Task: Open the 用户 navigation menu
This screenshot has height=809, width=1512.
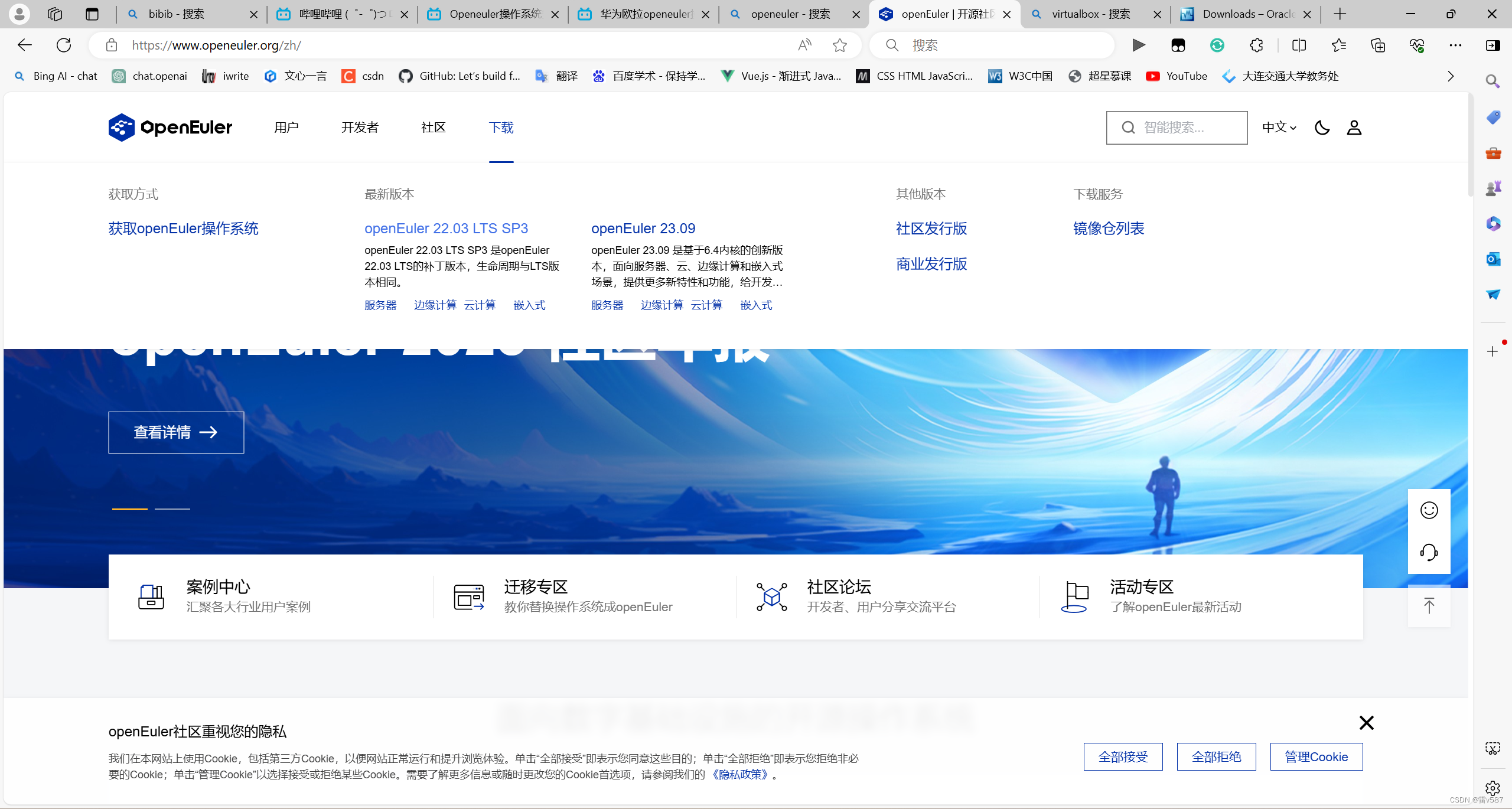Action: coord(286,128)
